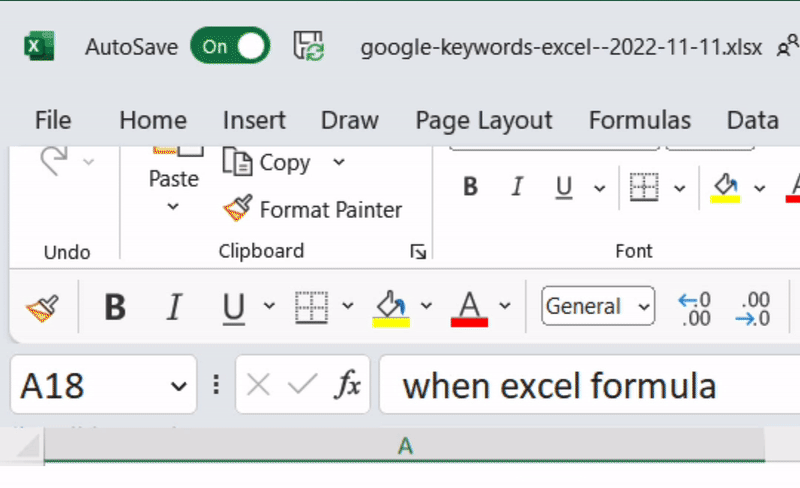This screenshot has height=488, width=800.
Task: Expand ribbon Underline style dropdown
Action: tap(600, 188)
